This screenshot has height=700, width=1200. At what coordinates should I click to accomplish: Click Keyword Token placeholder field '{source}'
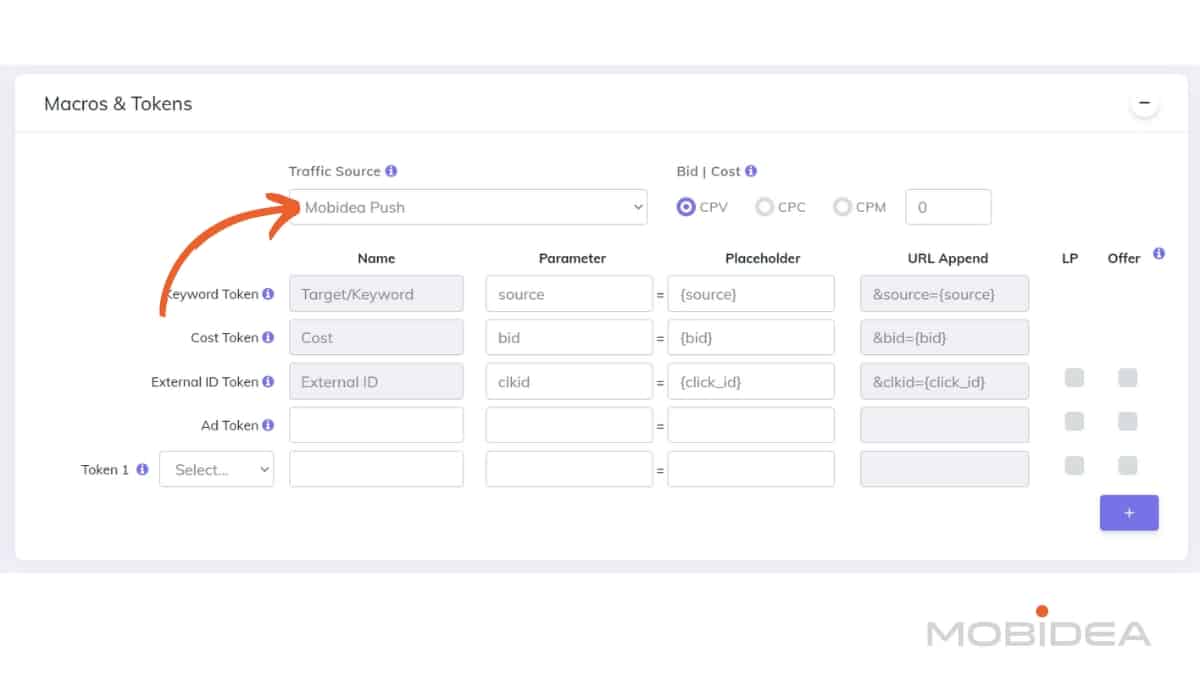tap(751, 294)
